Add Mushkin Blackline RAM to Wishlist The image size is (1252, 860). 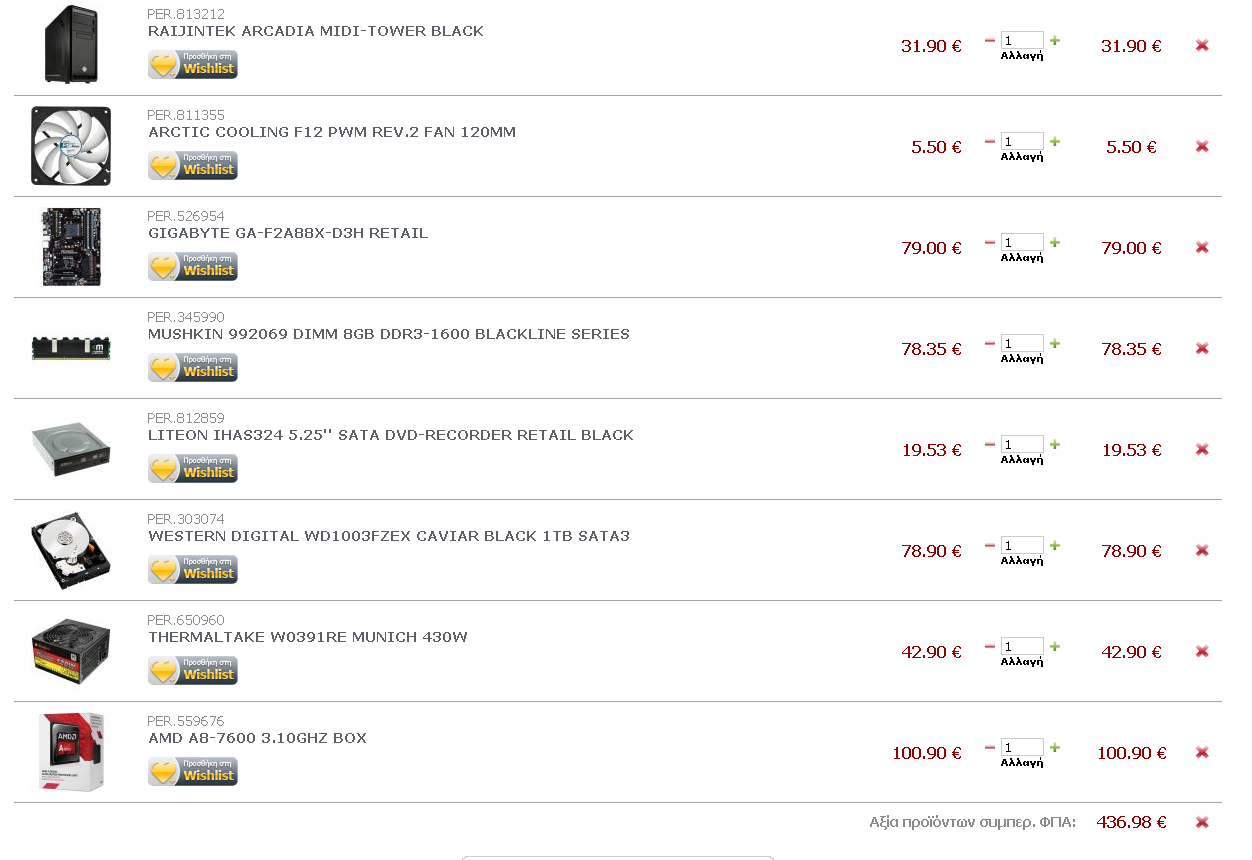click(193, 367)
